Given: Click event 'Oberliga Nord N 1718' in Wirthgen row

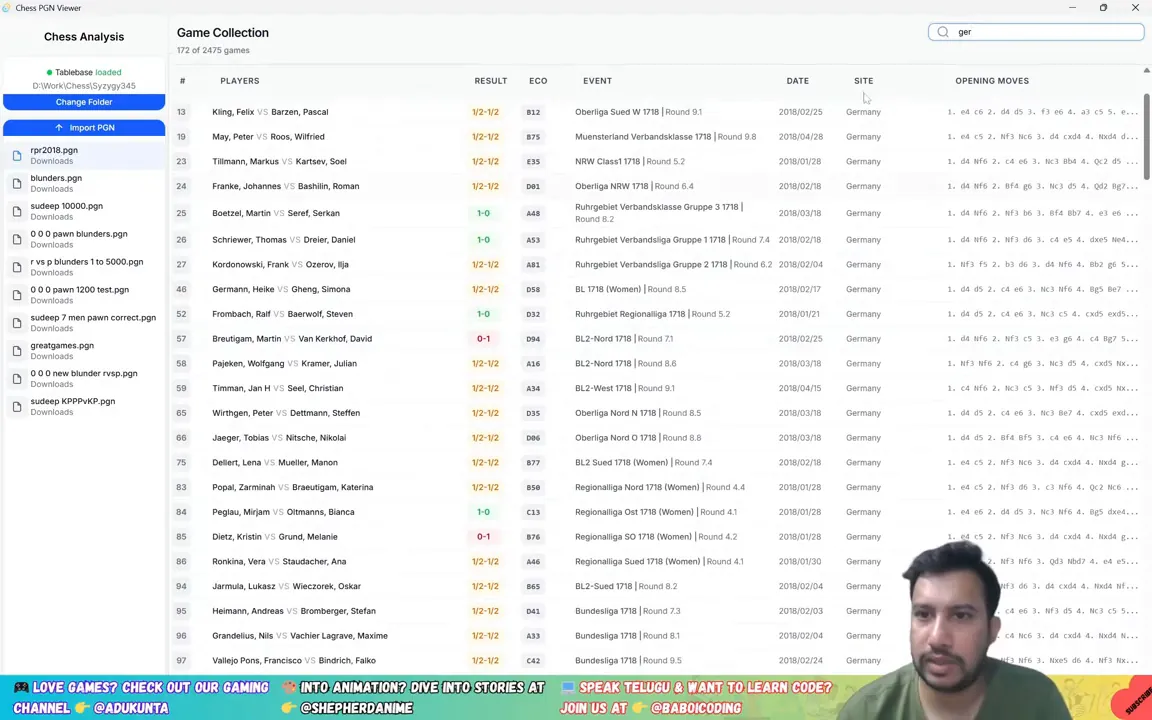Looking at the screenshot, I should [616, 413].
